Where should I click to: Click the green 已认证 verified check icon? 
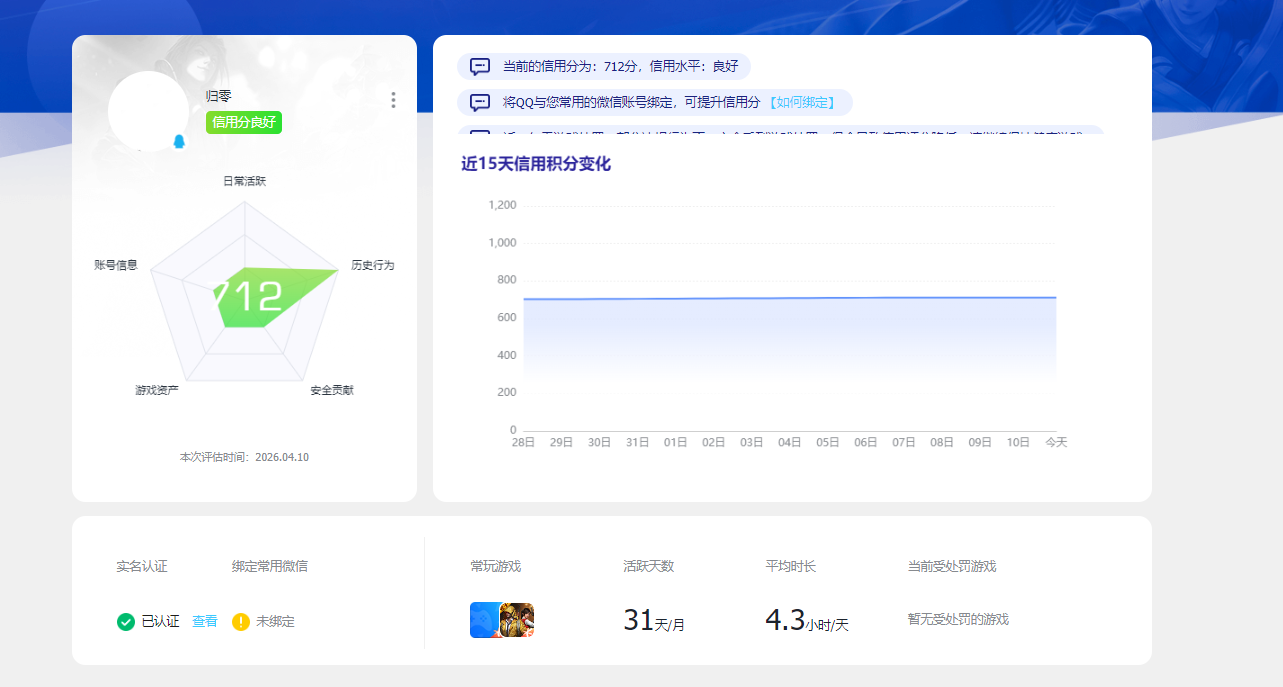(125, 621)
